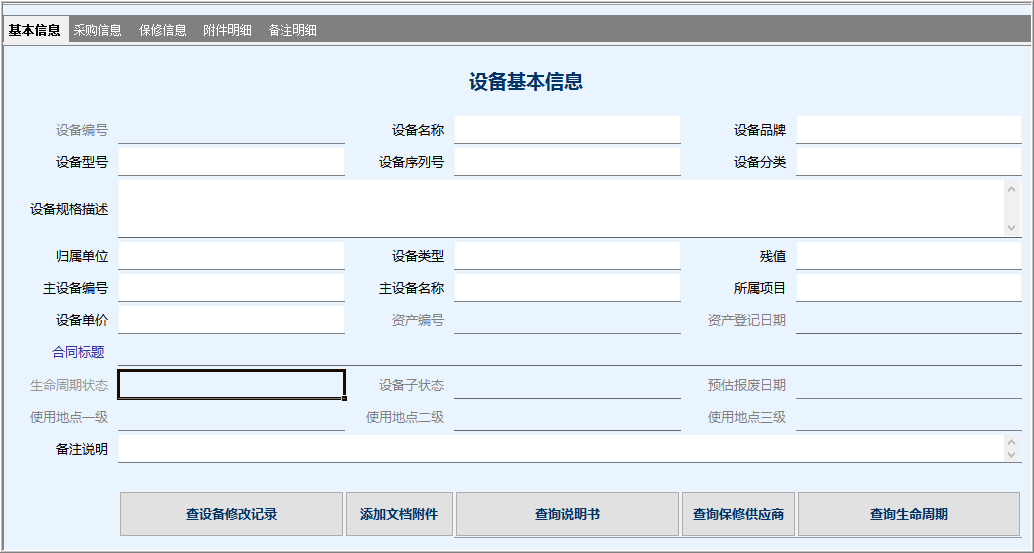
Task: Open the 保修信息 tab
Action: [162, 30]
